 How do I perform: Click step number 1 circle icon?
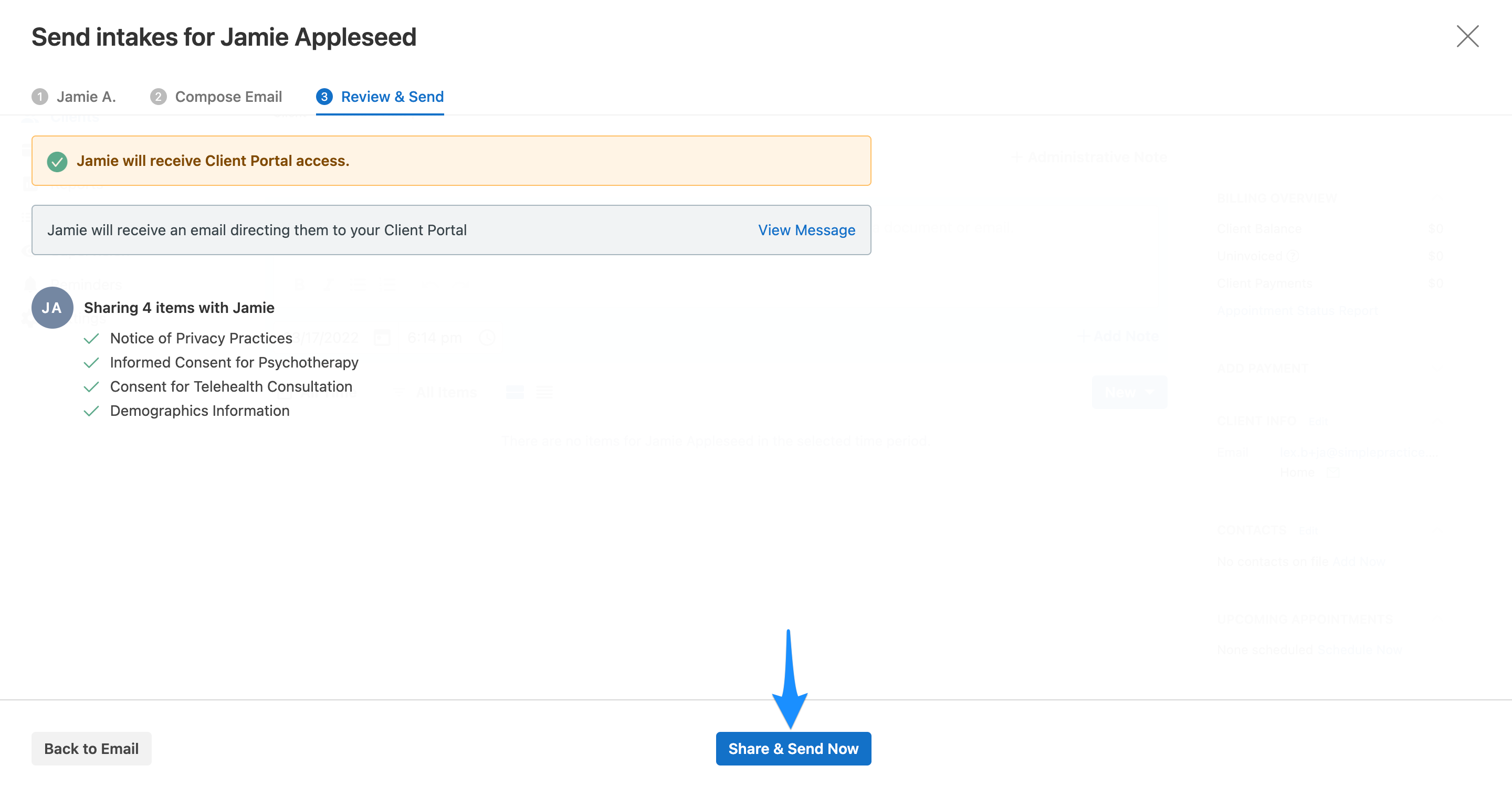[40, 97]
